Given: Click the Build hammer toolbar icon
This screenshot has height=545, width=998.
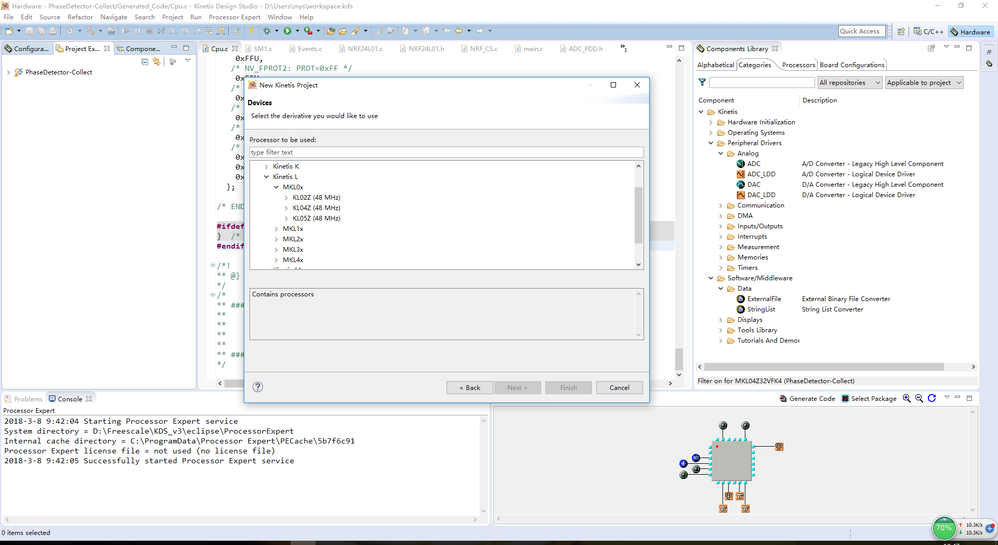Looking at the screenshot, I should [x=90, y=31].
